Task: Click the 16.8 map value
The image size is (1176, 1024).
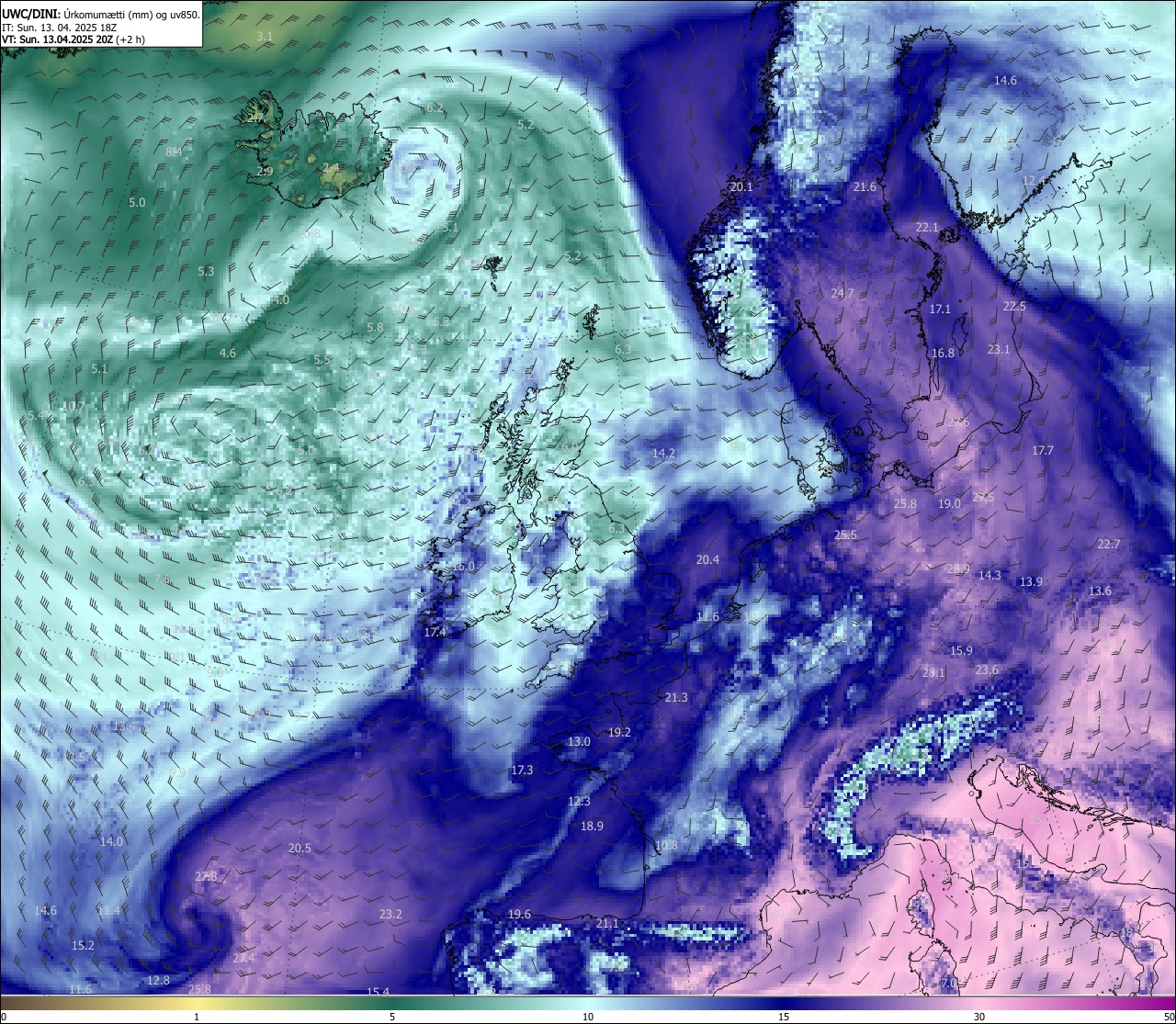Action: pos(943,353)
